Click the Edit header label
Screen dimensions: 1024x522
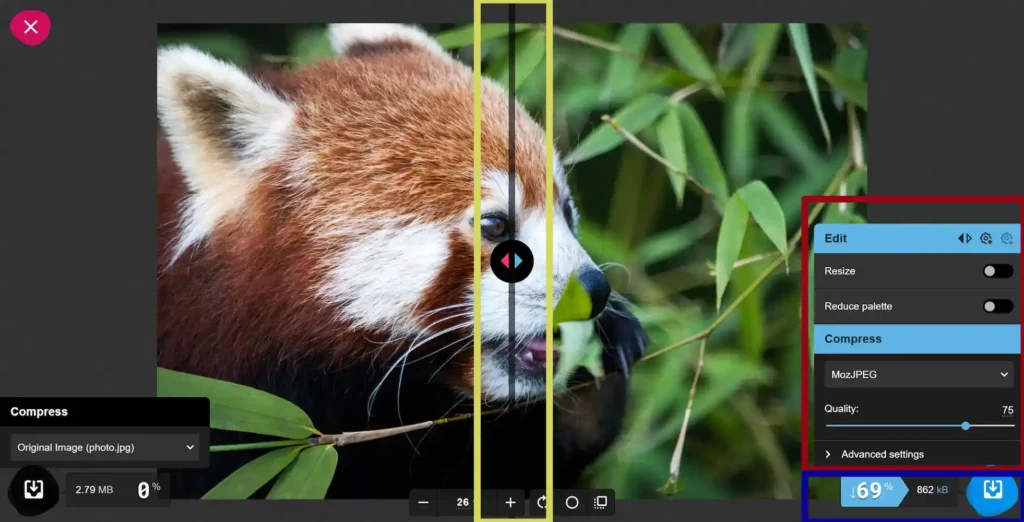click(835, 238)
